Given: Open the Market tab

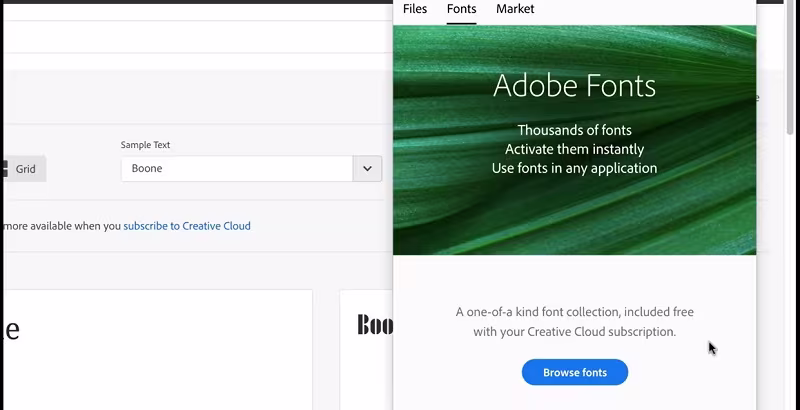Looking at the screenshot, I should coord(515,9).
